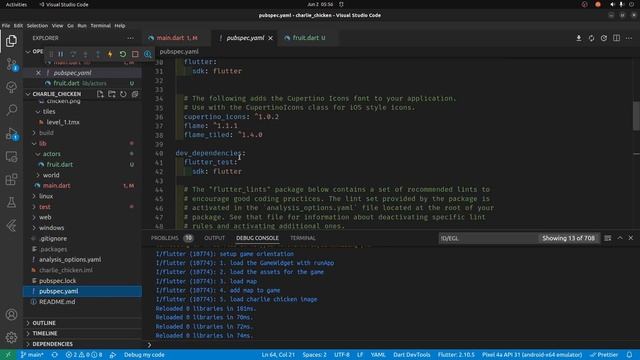Open the Flutter sidebar icon
640x360 pixels.
pyautogui.click(x=11, y=225)
